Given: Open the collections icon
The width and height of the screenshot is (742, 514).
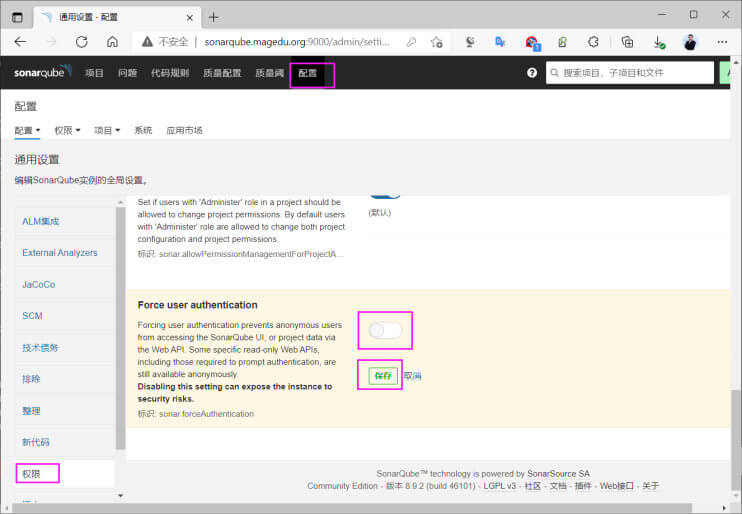Looking at the screenshot, I should [x=627, y=42].
